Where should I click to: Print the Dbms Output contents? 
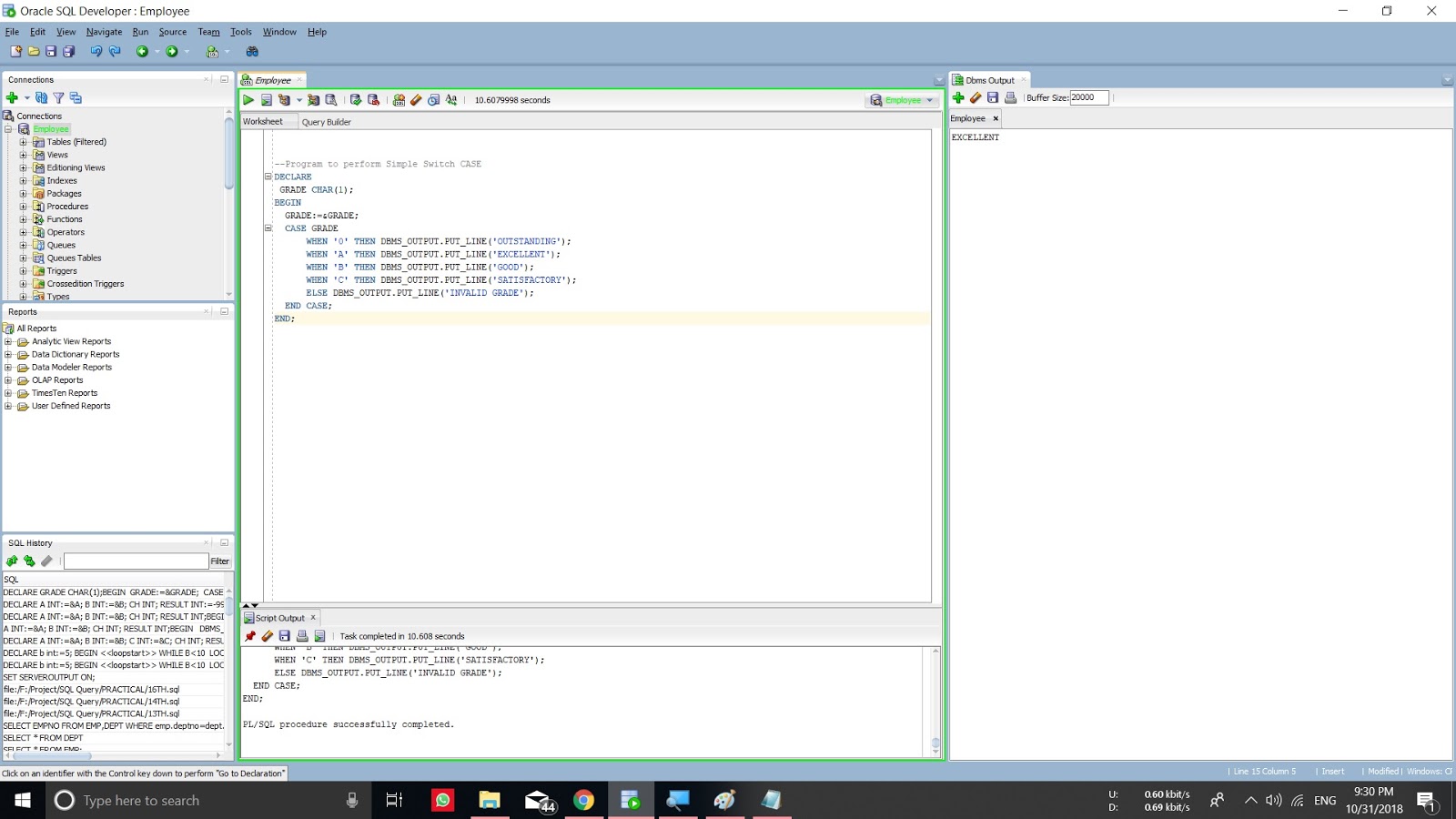(1012, 97)
